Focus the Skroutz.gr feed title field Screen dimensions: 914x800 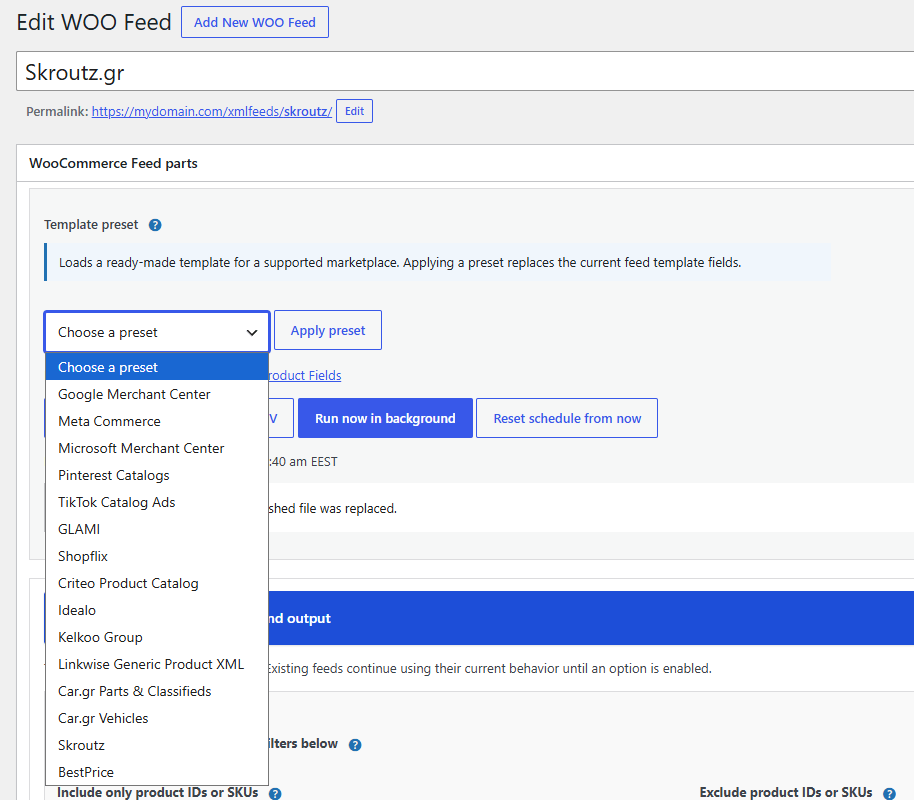coord(465,71)
